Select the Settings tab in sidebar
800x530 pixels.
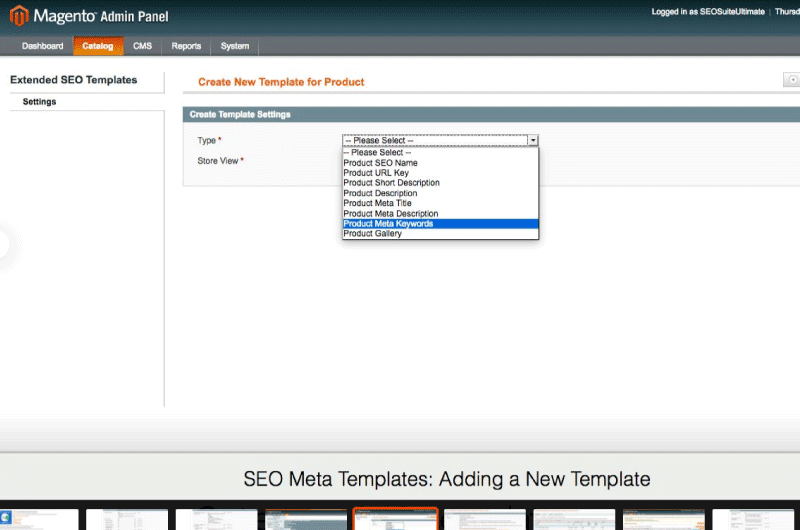39,102
